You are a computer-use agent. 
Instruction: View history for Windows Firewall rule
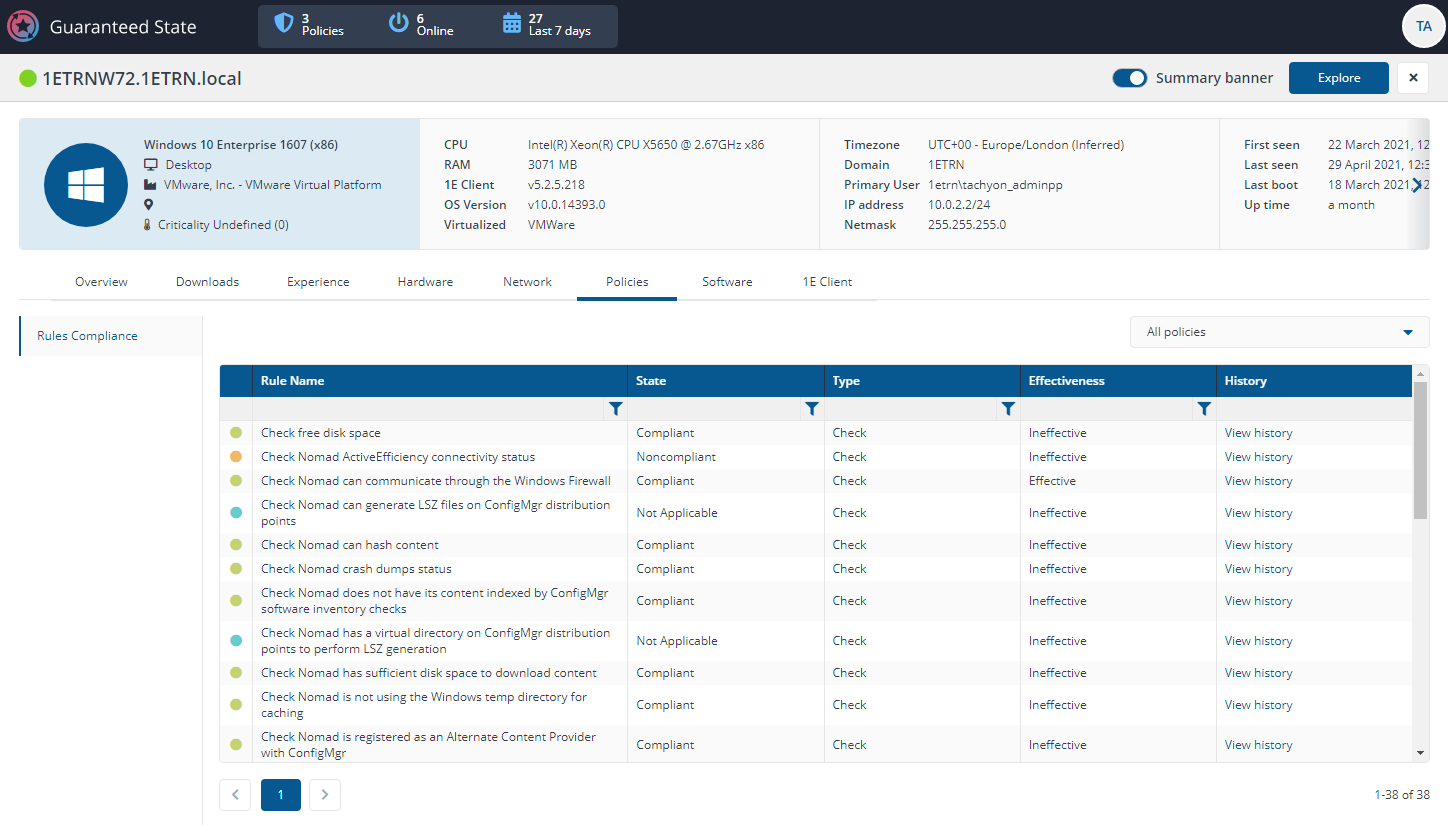pyautogui.click(x=1258, y=481)
